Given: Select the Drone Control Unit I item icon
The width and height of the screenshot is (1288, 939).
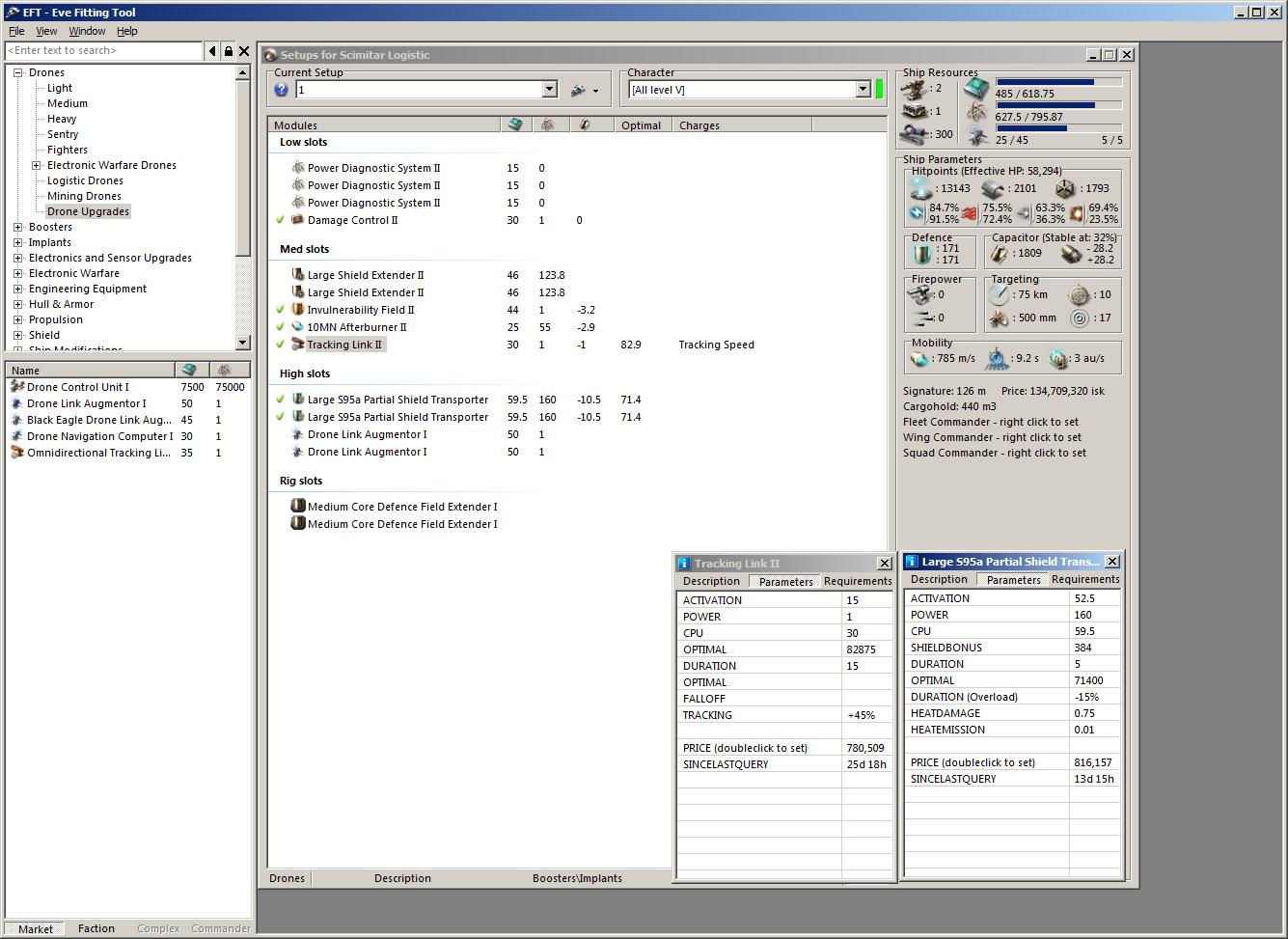Looking at the screenshot, I should point(16,387).
